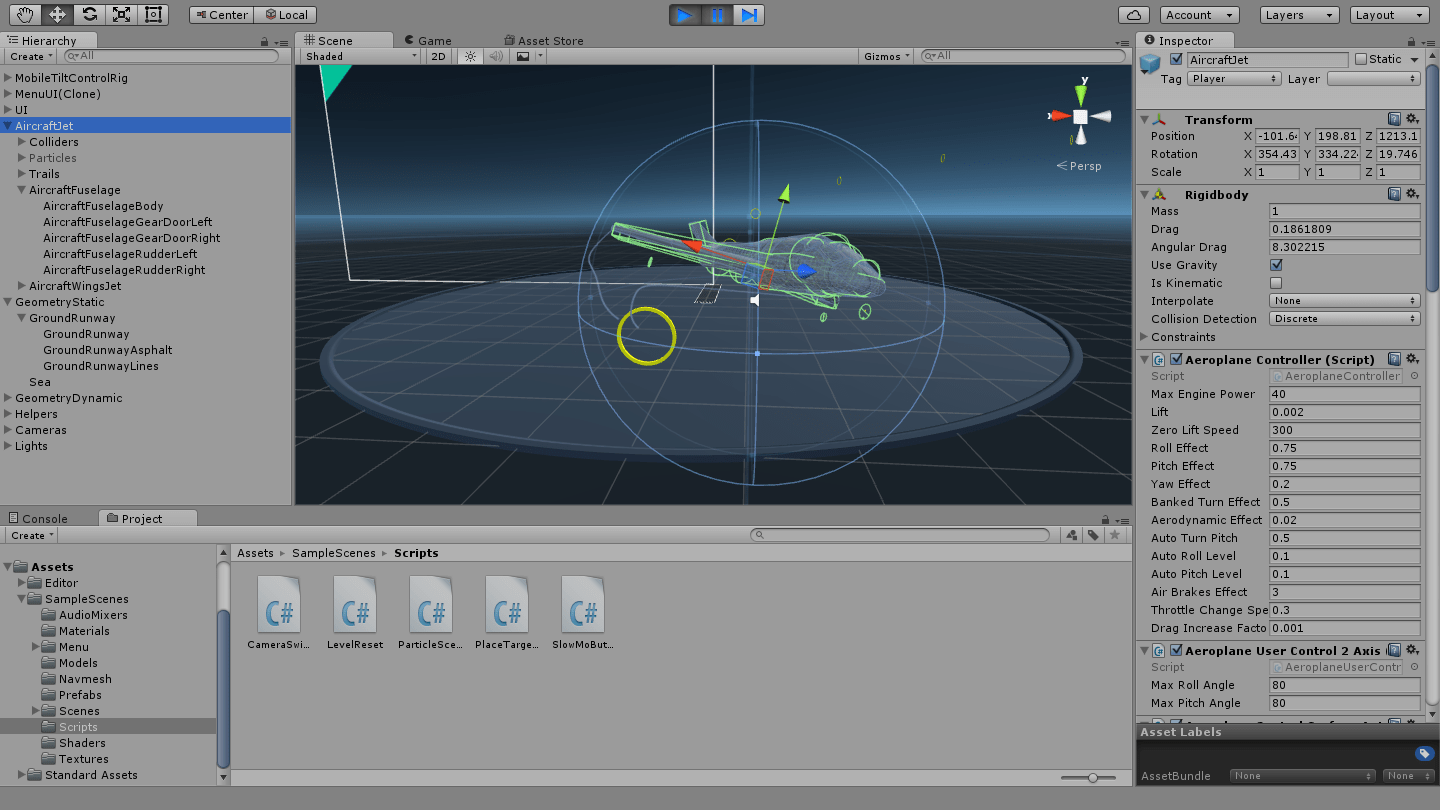Disable Use Gravity on the Rigidbody
The image size is (1440, 810).
coord(1275,264)
